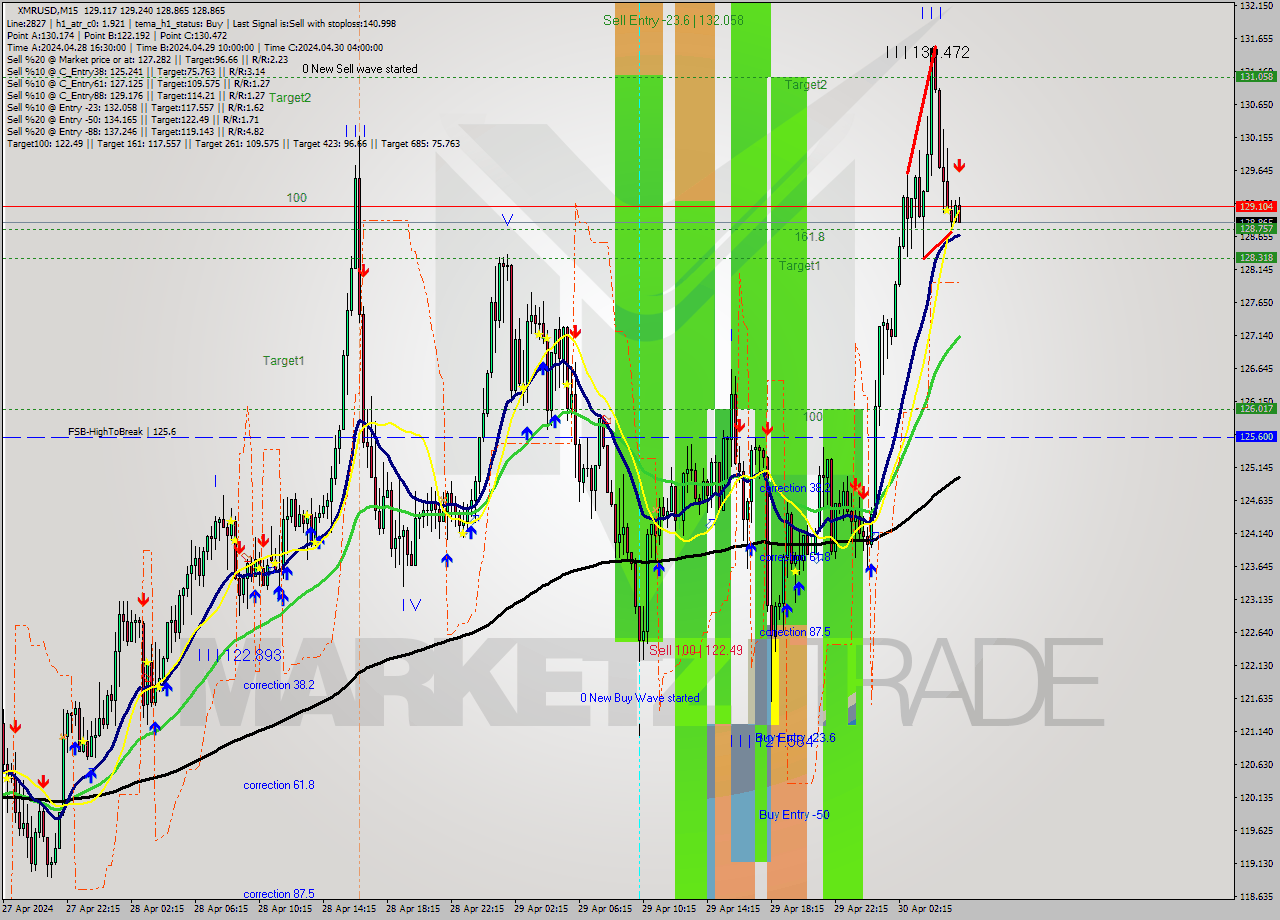Click the 118.635 price axis value
The height and width of the screenshot is (920, 1280).
pos(1256,897)
